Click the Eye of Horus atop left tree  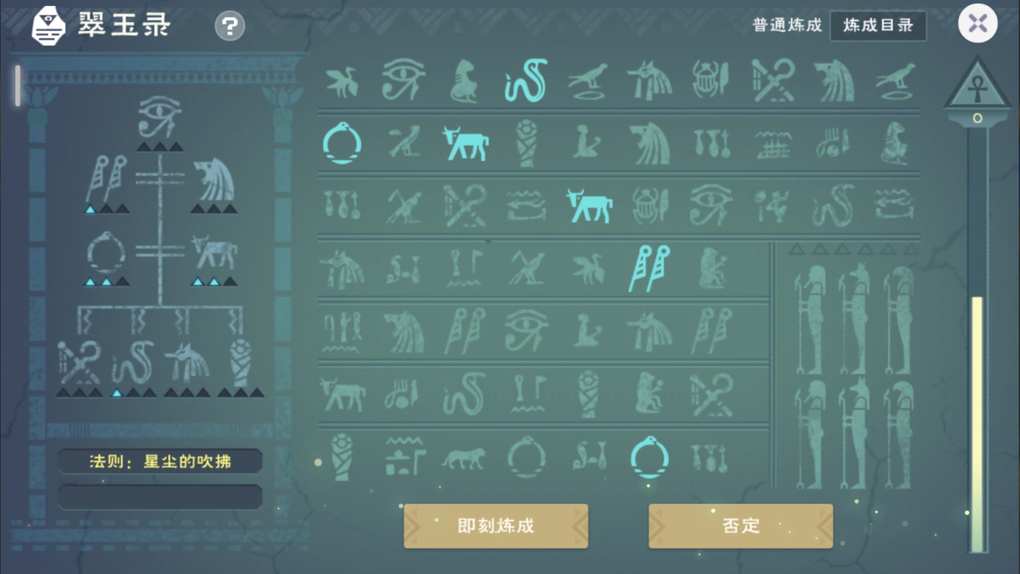pyautogui.click(x=159, y=117)
